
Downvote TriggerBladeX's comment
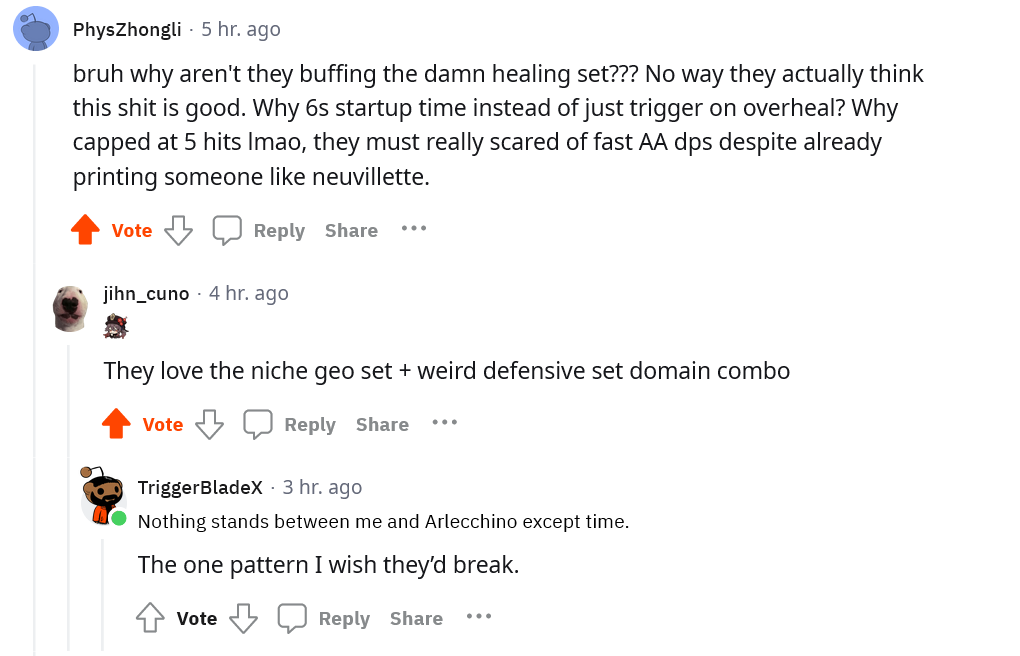pos(243,618)
